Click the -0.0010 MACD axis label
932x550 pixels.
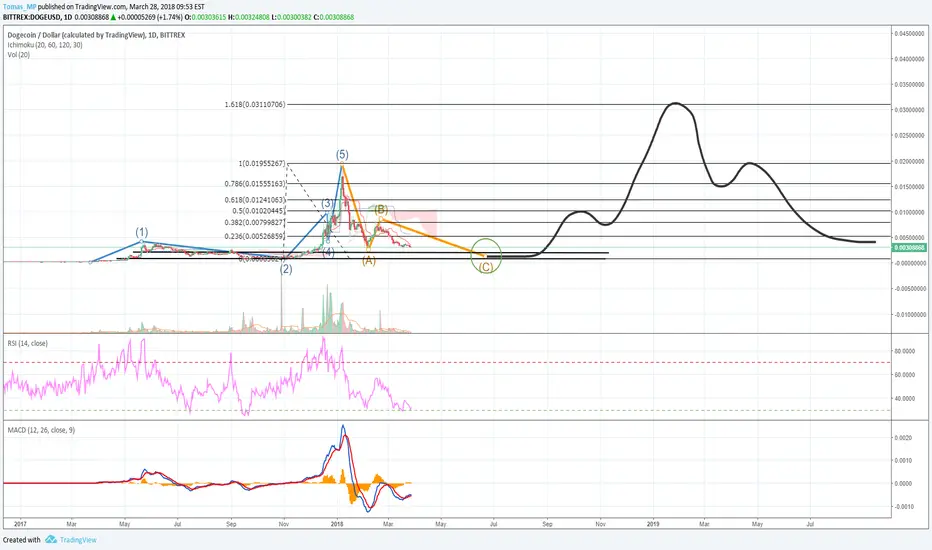[903, 507]
